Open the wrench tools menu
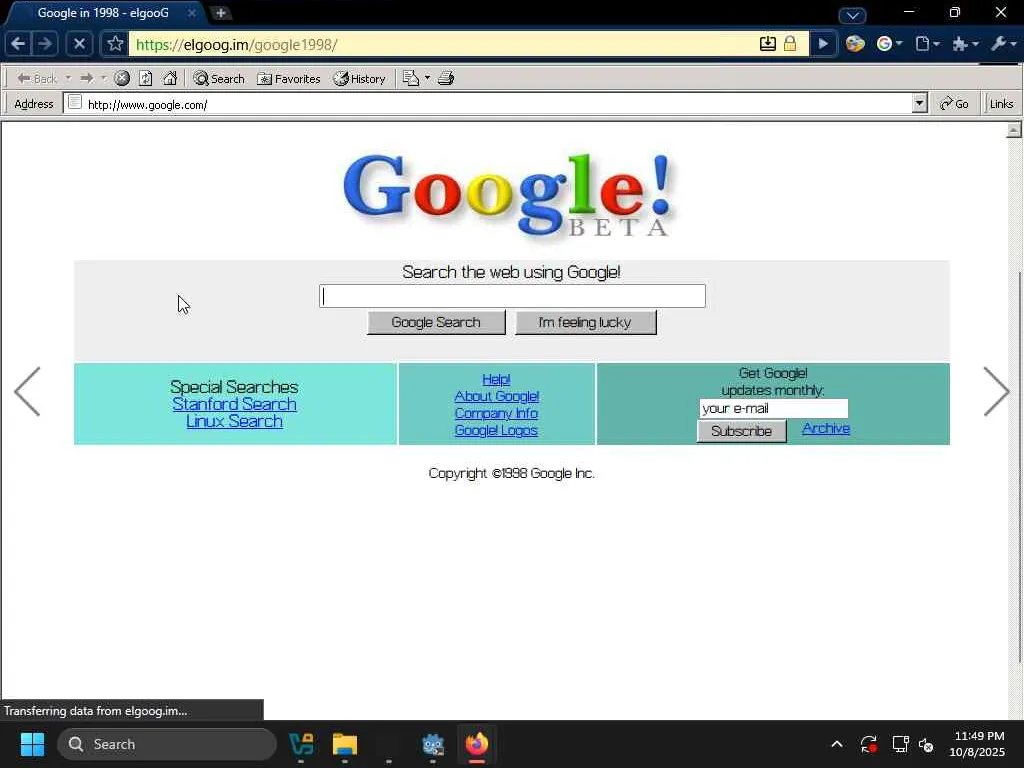The width and height of the screenshot is (1024, 768). point(1004,44)
